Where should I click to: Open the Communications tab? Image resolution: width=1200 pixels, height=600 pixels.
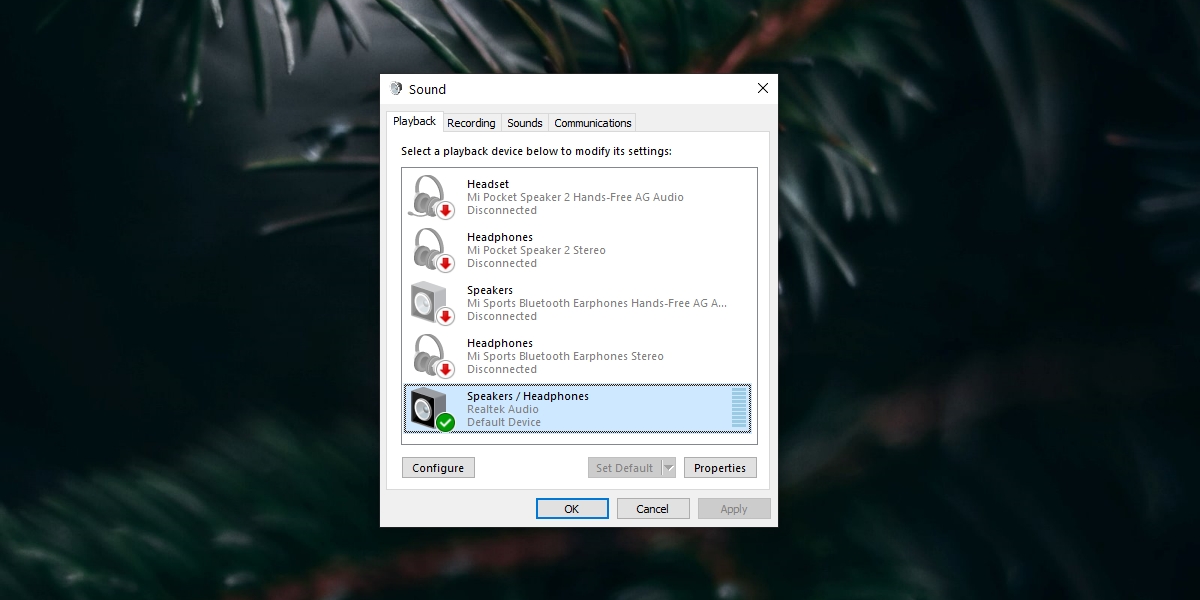point(592,122)
